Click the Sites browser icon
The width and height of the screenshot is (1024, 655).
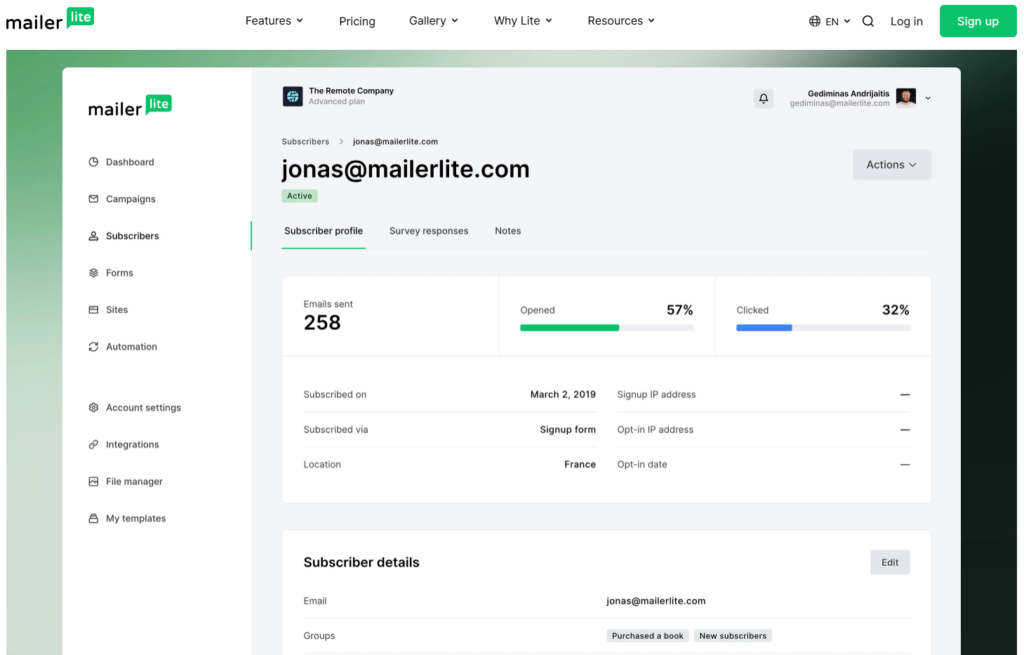(93, 310)
